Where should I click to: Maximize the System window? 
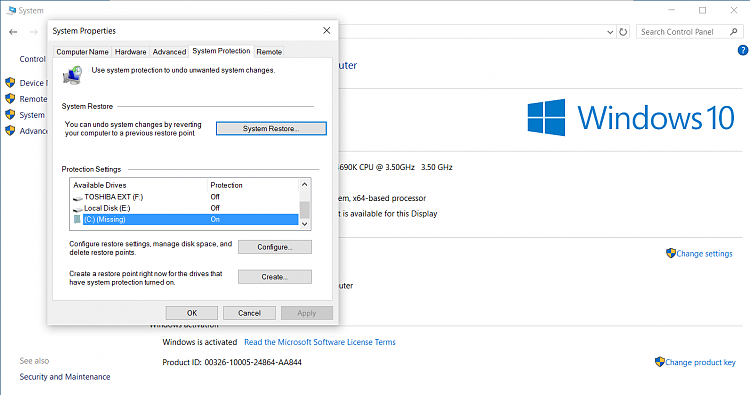pos(702,10)
